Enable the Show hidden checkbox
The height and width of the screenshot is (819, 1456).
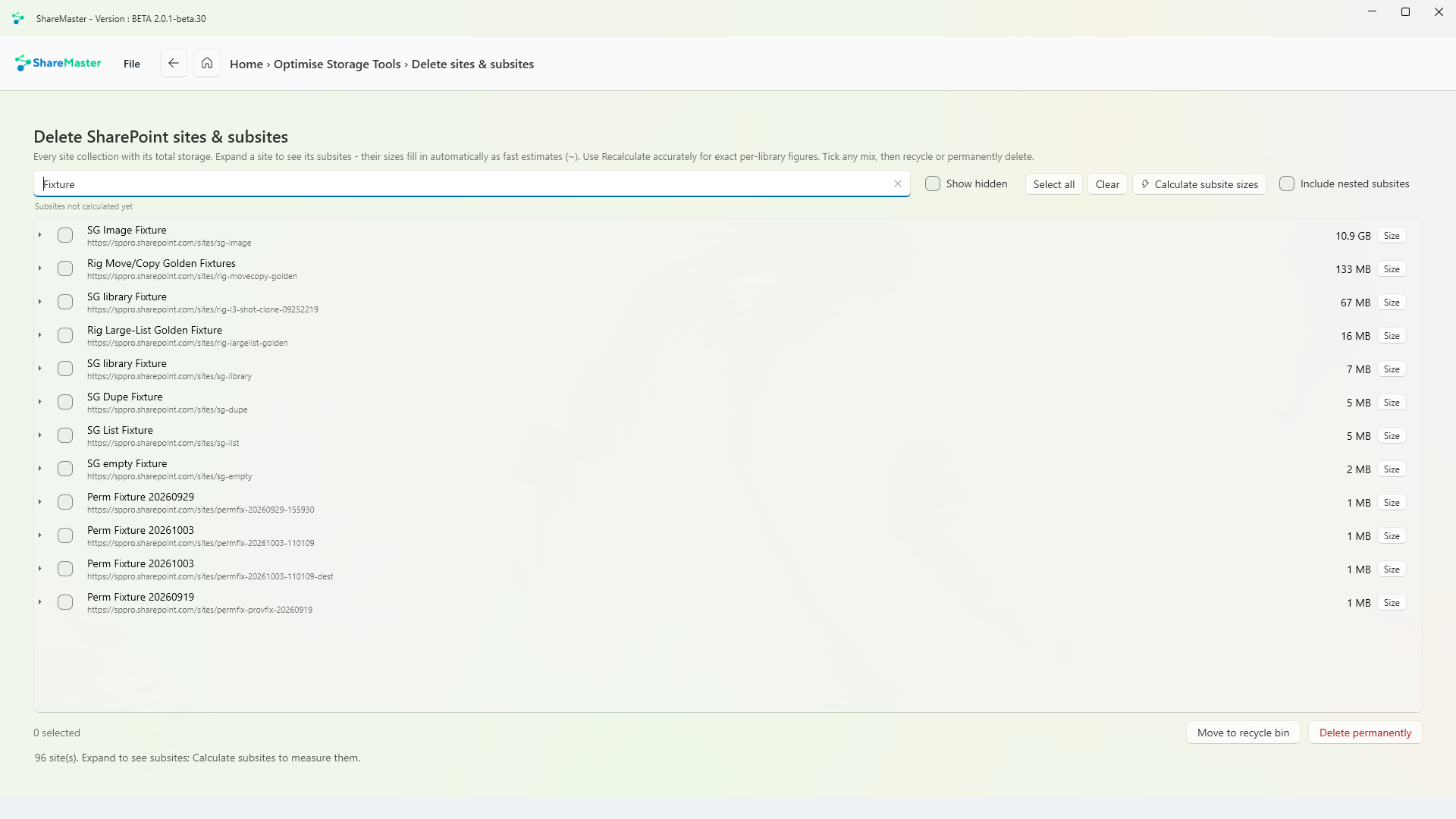[933, 184]
